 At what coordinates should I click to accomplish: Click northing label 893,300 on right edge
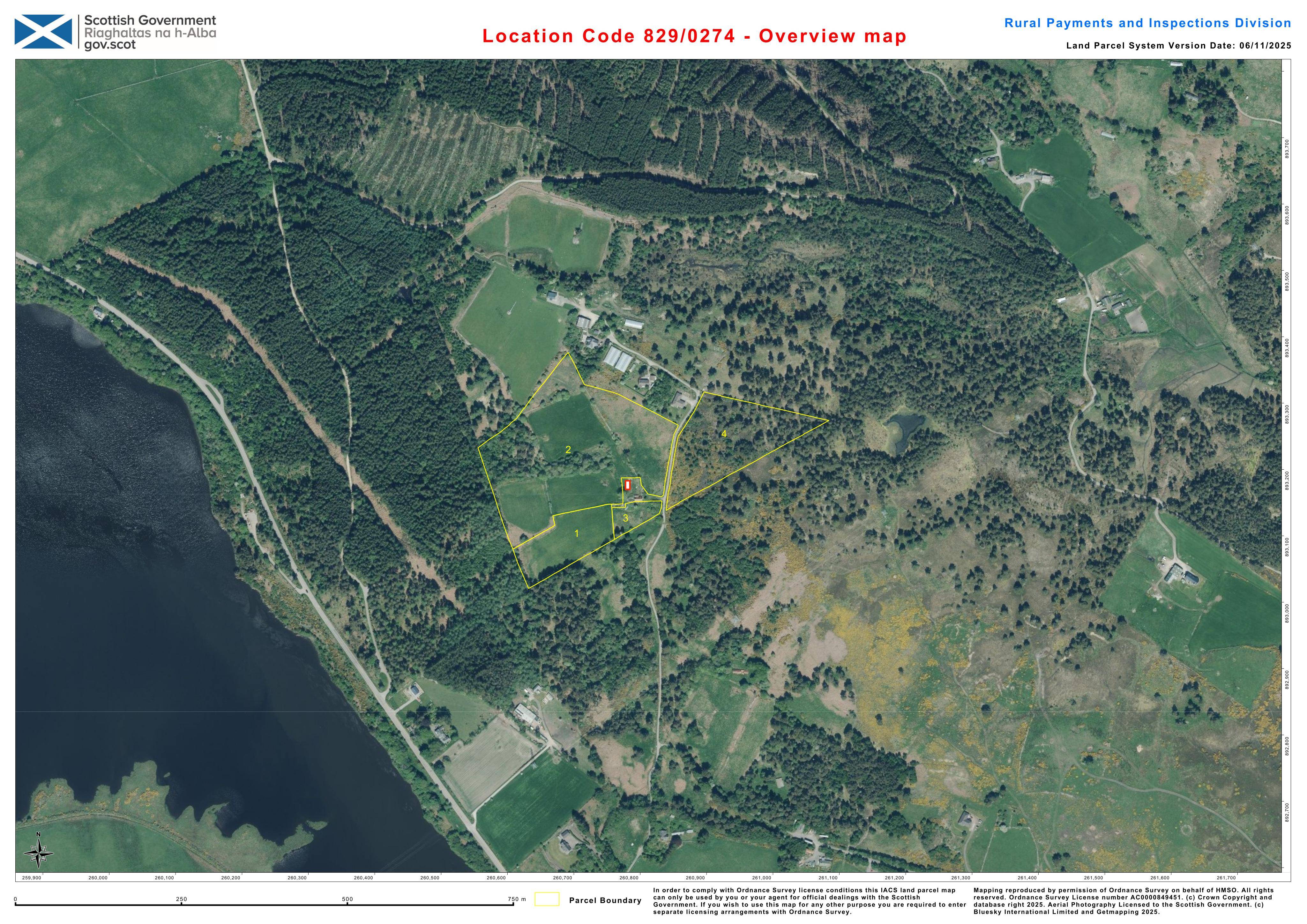click(1288, 414)
